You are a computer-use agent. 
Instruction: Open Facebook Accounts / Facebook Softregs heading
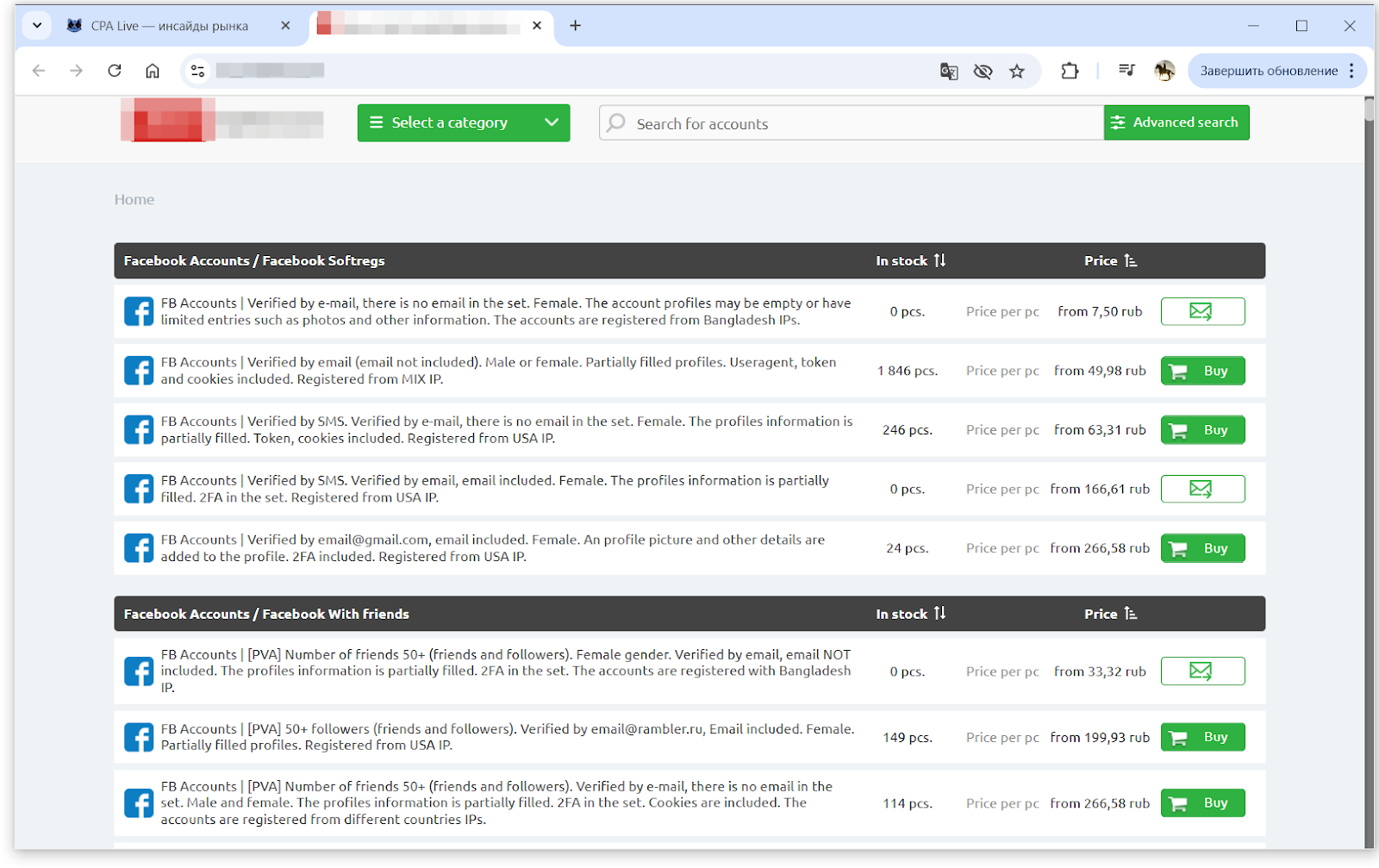pyautogui.click(x=254, y=260)
